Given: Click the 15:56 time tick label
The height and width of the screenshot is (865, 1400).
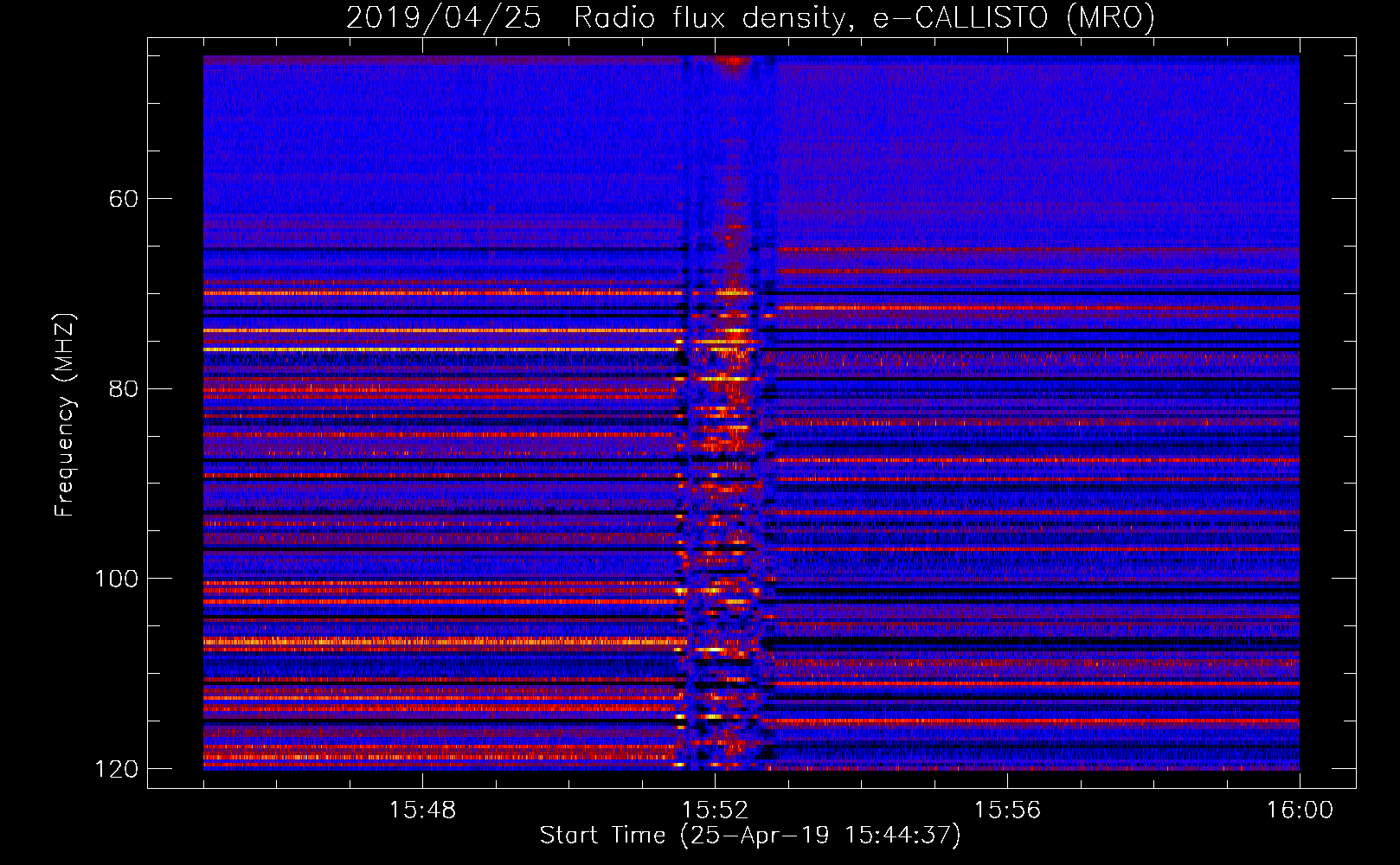Looking at the screenshot, I should coord(1007,811).
